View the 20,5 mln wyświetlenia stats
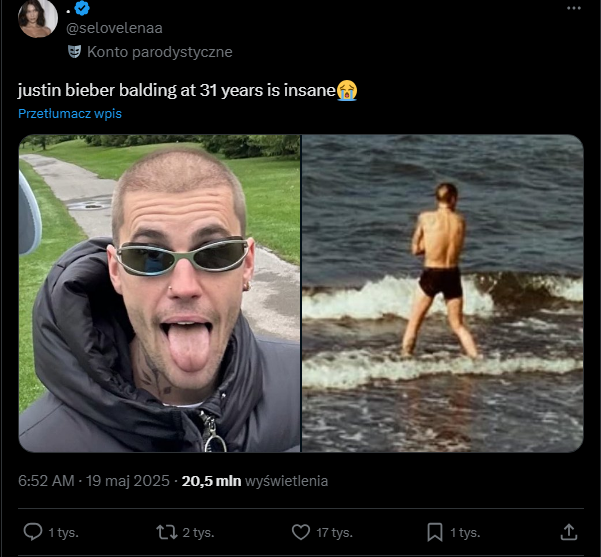Image resolution: width=601 pixels, height=557 pixels. (254, 481)
